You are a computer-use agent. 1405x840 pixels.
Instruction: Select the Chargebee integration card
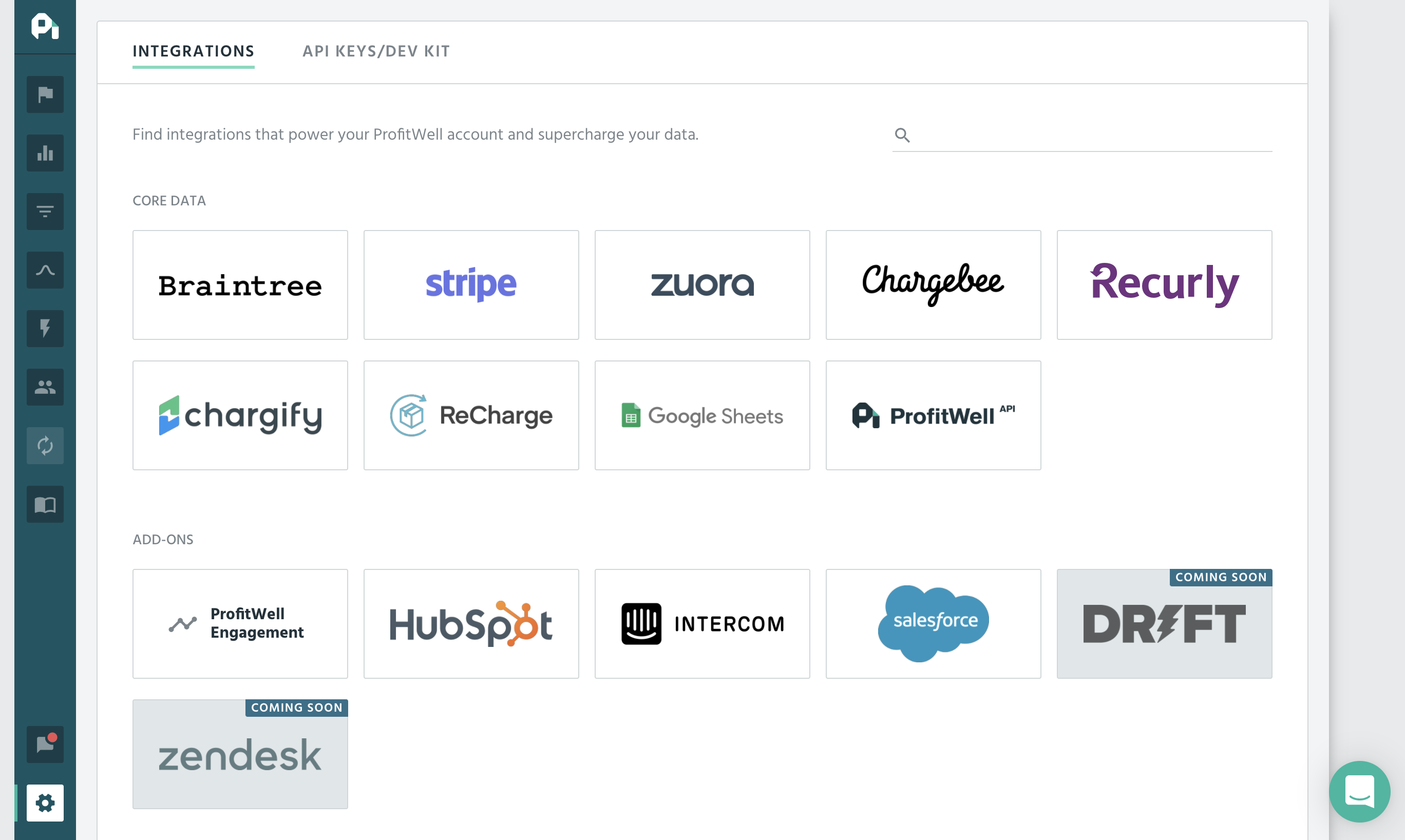point(934,285)
